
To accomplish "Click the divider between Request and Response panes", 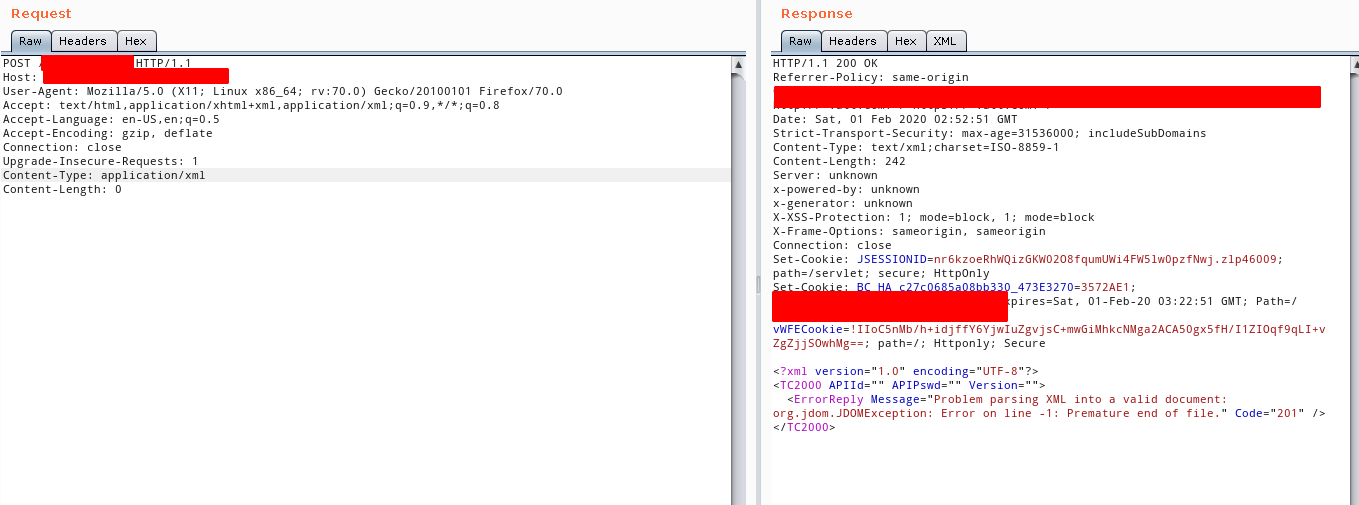I will (x=757, y=285).
